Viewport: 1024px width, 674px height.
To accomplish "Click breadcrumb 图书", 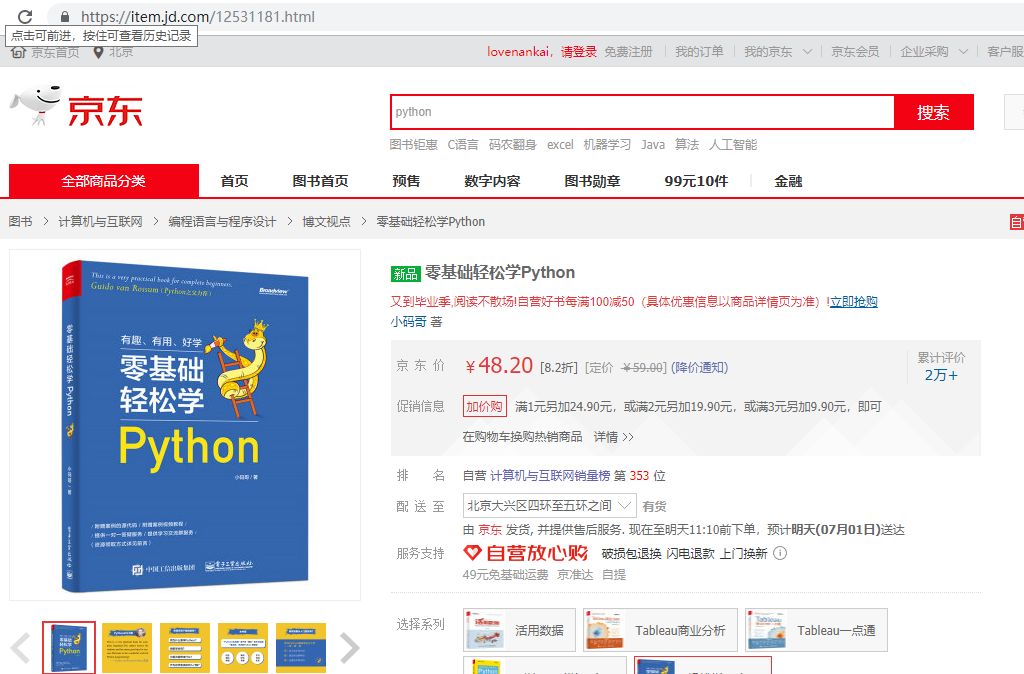I will coord(20,221).
